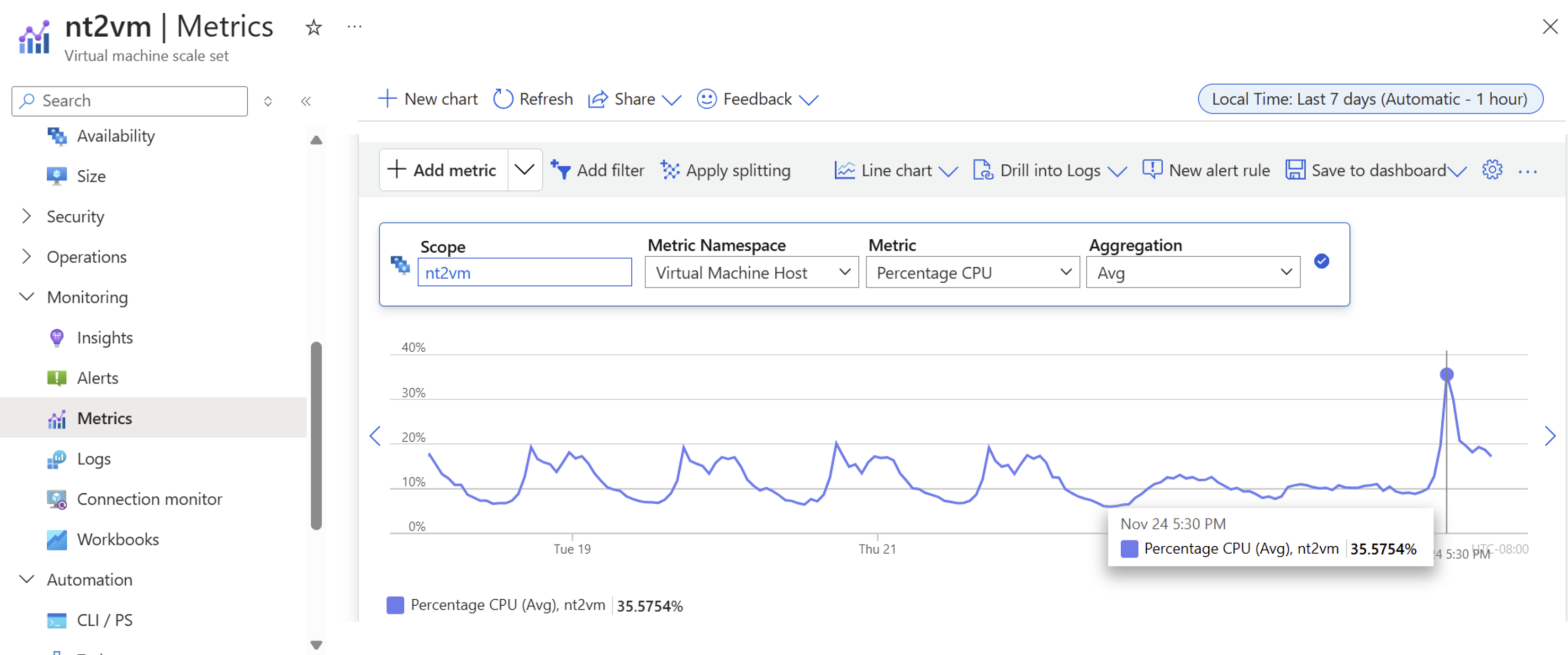The width and height of the screenshot is (1568, 655).
Task: Open CLI / PS item
Action: point(104,619)
